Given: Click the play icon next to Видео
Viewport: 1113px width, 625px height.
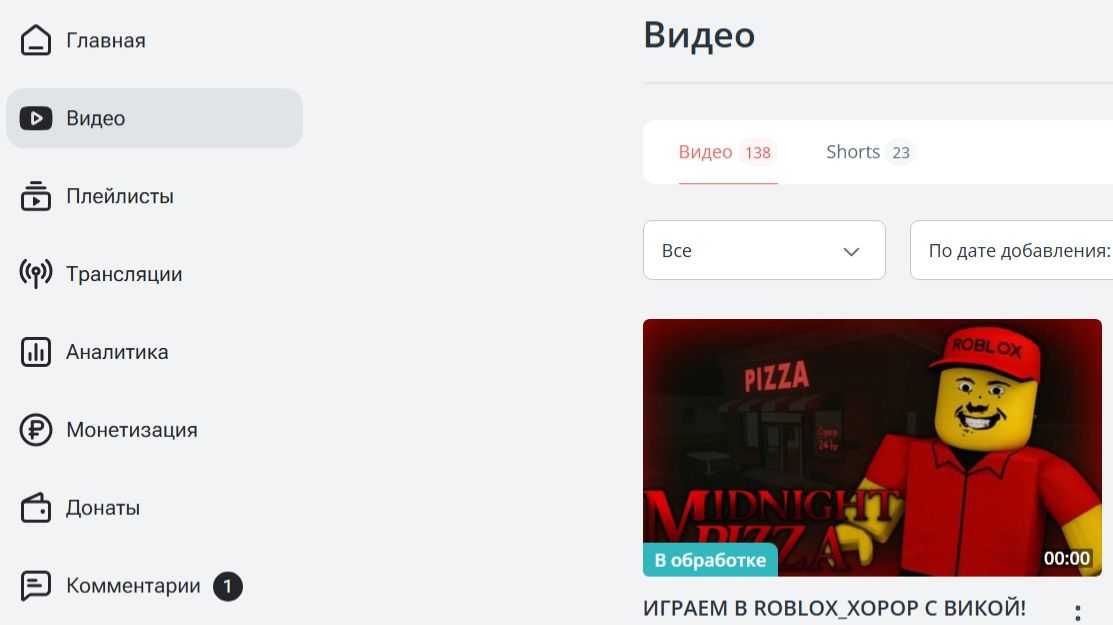Looking at the screenshot, I should point(35,118).
